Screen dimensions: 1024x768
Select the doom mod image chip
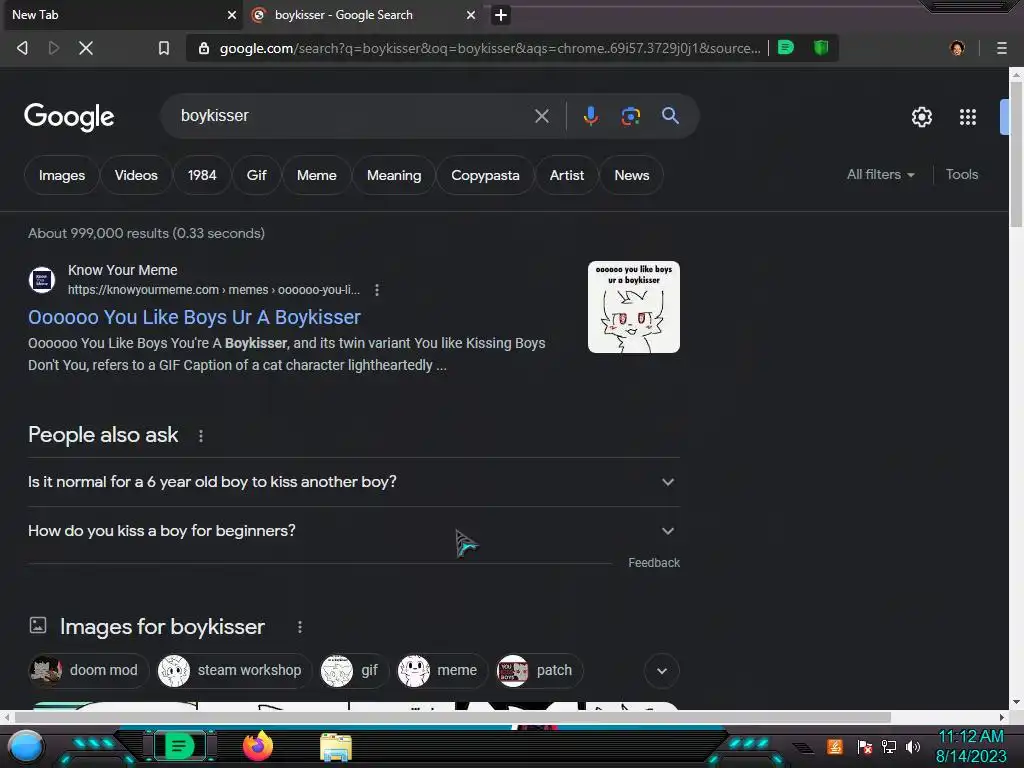click(88, 671)
